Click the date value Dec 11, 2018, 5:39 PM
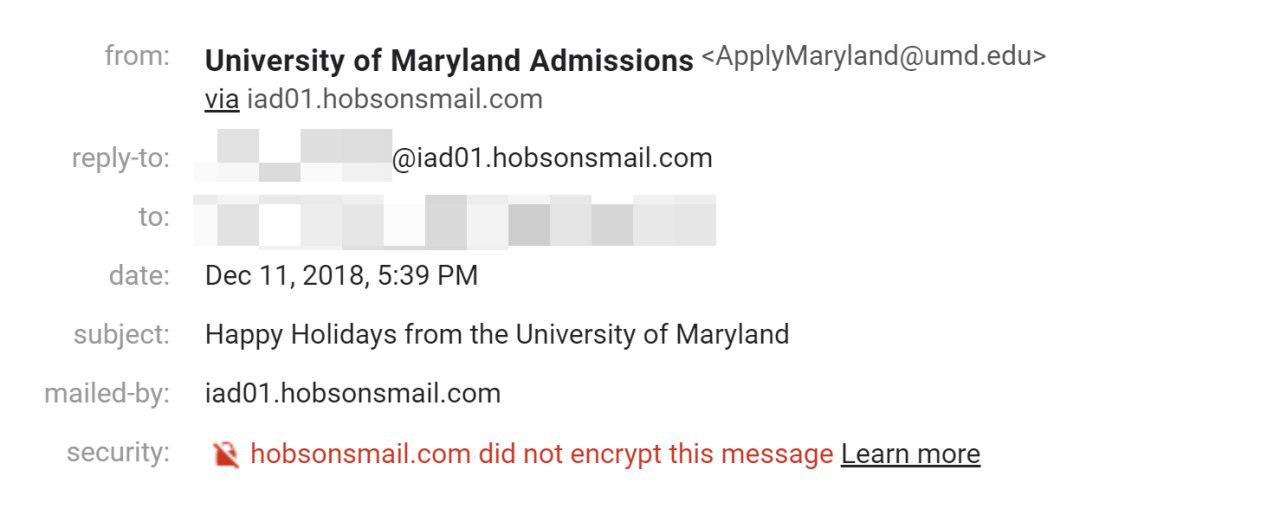Image resolution: width=1280 pixels, height=515 pixels. 341,275
